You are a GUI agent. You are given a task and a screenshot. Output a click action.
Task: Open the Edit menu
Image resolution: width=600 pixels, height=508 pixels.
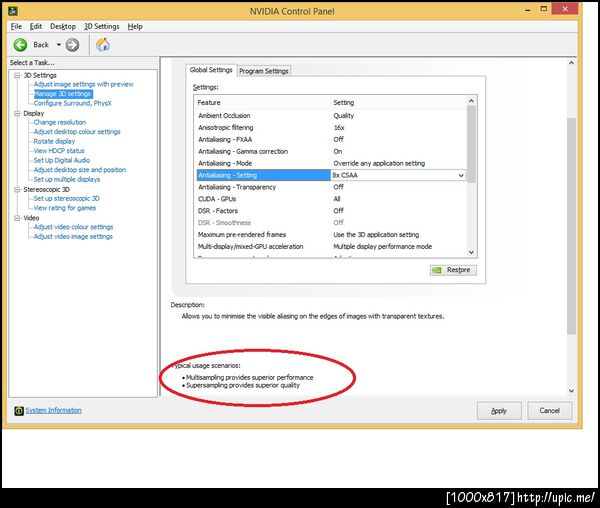pyautogui.click(x=36, y=26)
